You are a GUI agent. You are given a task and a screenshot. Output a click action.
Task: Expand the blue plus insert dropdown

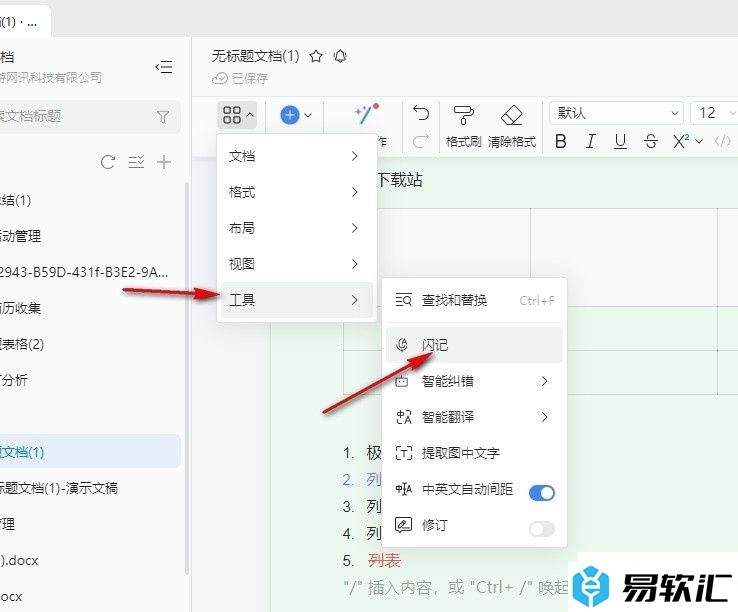pyautogui.click(x=296, y=115)
